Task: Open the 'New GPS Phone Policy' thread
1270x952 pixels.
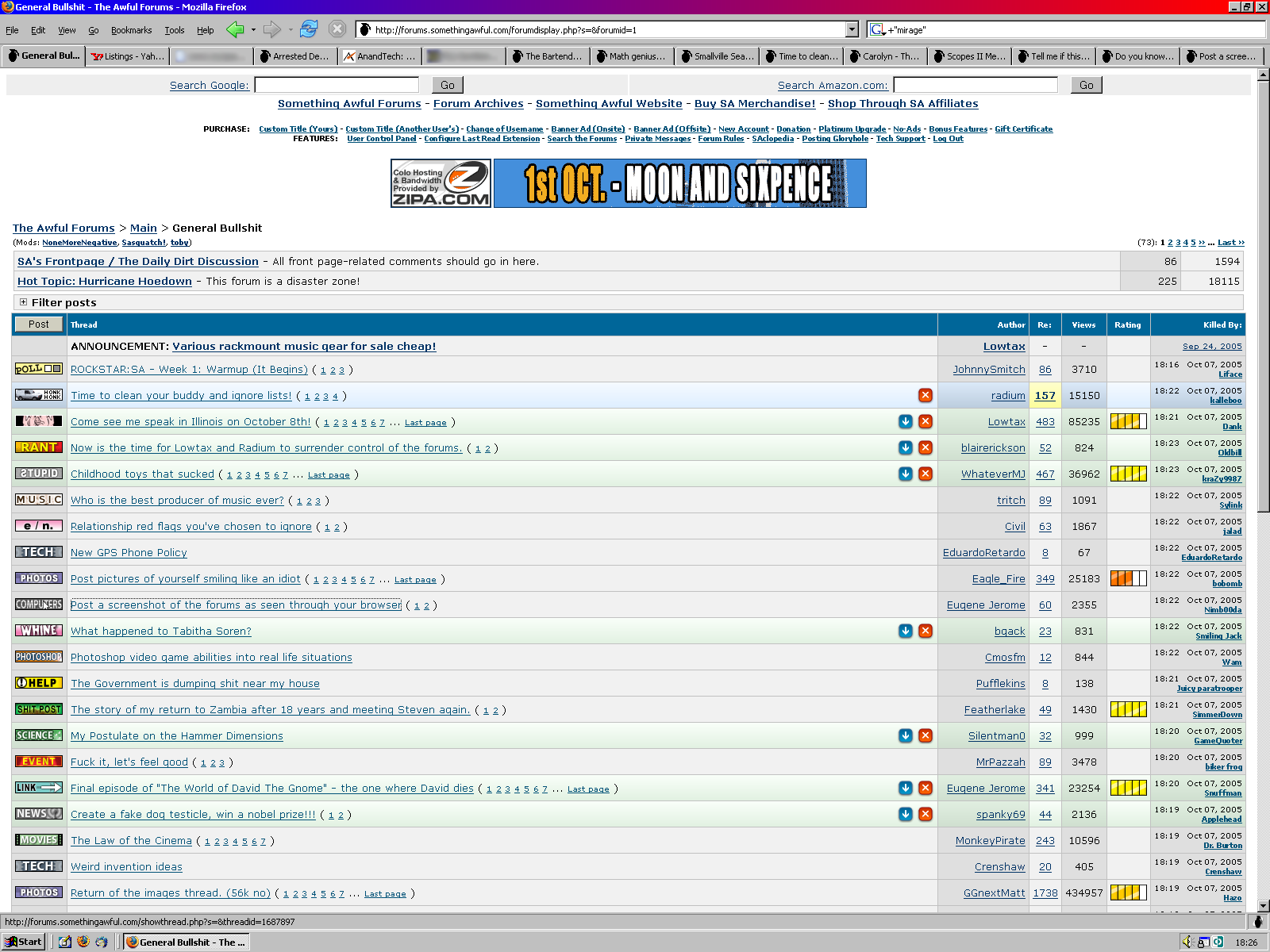Action: pos(129,553)
